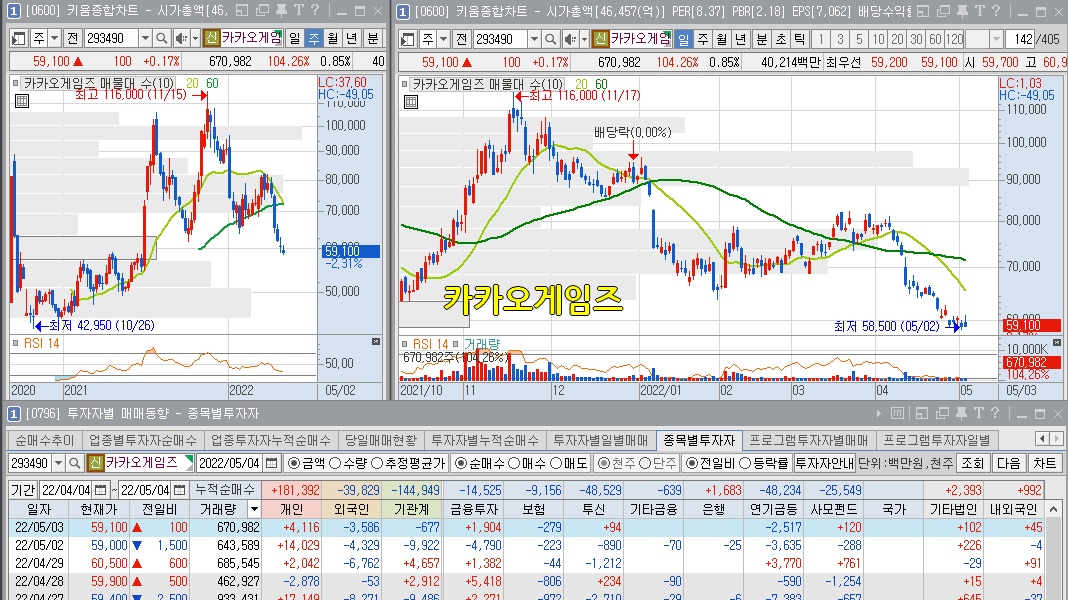The image size is (1068, 600).
Task: Select 전일비 radio option
Action: [692, 463]
